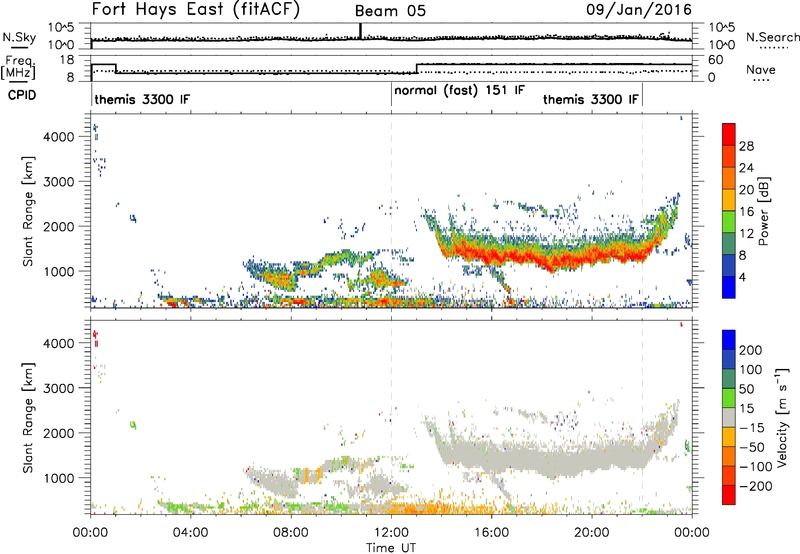Click the "-15" tick on Velocity scale
The image size is (800, 554).
point(752,428)
